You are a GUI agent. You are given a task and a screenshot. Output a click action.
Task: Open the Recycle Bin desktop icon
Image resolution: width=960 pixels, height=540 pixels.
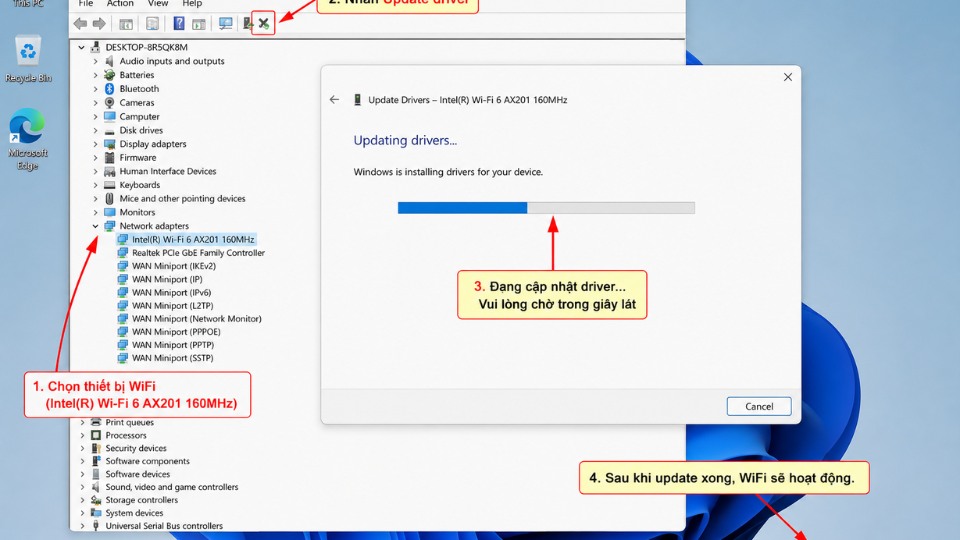[x=28, y=59]
